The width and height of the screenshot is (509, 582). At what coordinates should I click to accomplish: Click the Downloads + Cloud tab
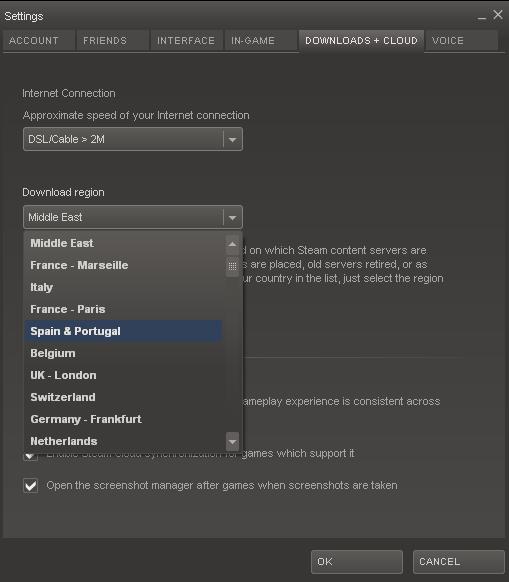[x=361, y=40]
